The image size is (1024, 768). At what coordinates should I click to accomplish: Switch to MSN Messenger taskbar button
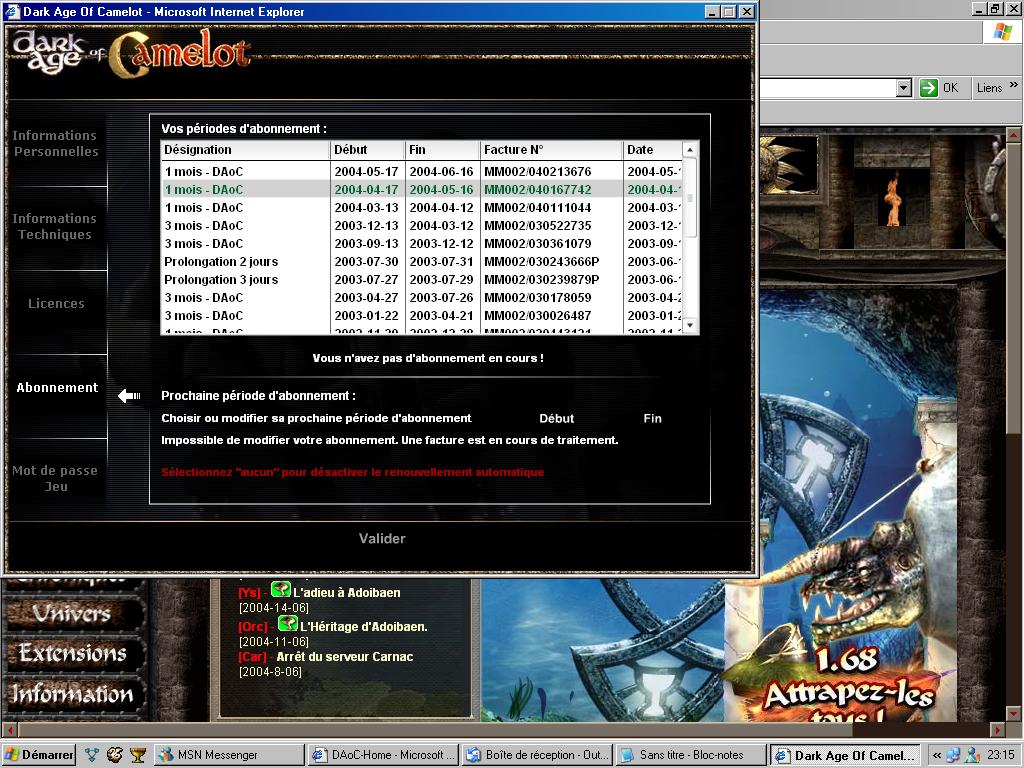pos(229,755)
